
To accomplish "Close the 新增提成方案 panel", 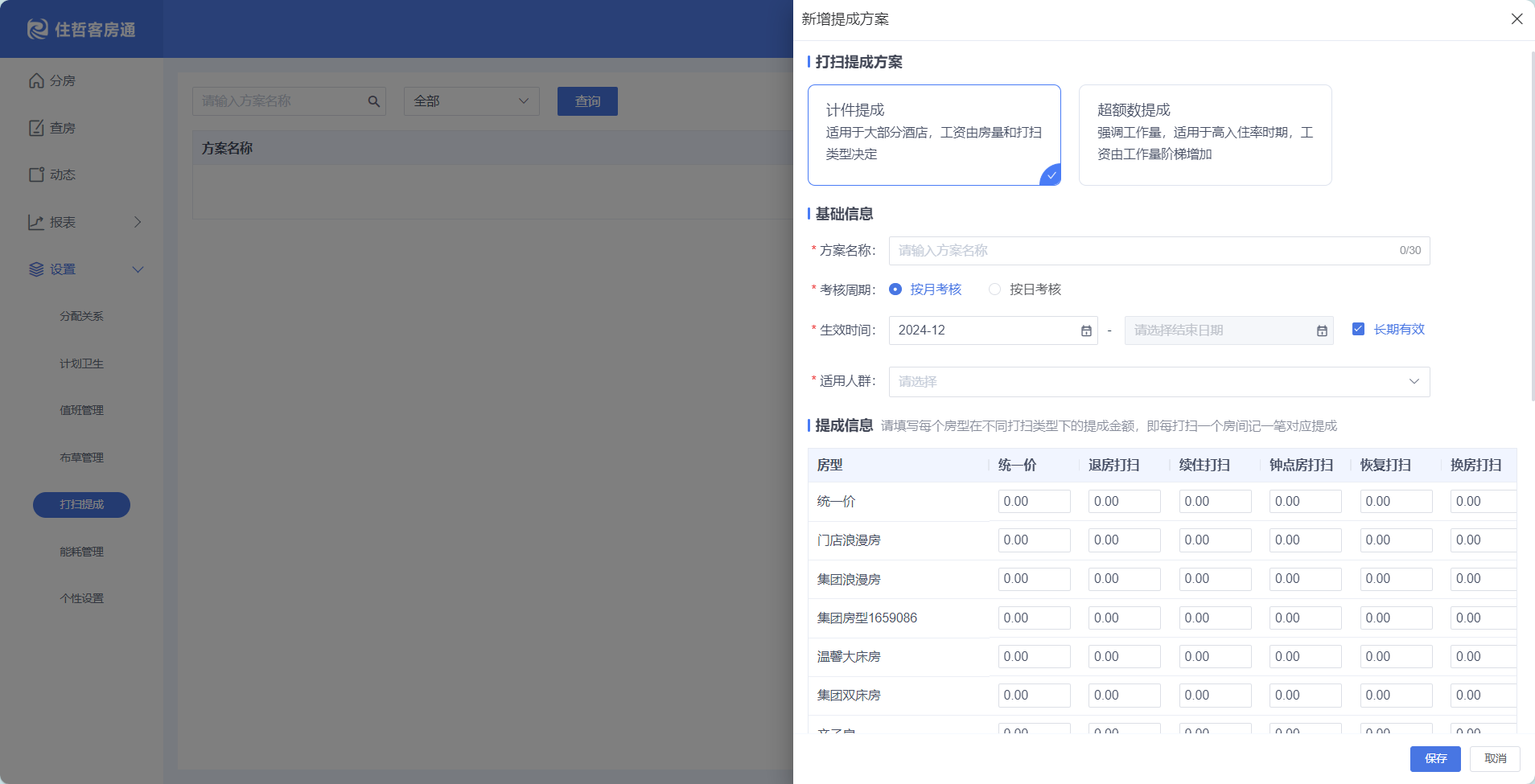I will pos(1516,18).
